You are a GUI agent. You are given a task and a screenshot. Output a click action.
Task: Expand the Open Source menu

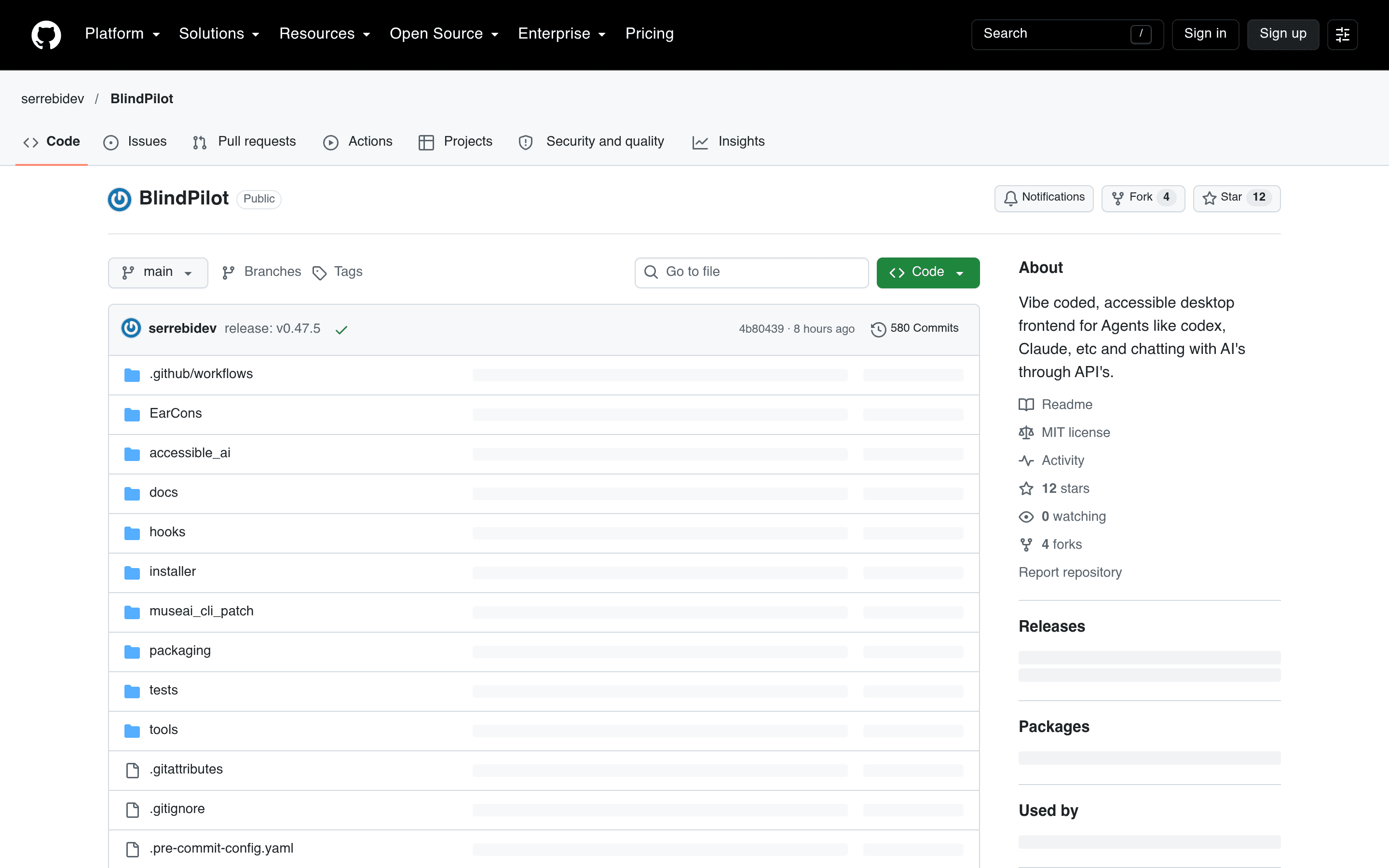click(444, 34)
